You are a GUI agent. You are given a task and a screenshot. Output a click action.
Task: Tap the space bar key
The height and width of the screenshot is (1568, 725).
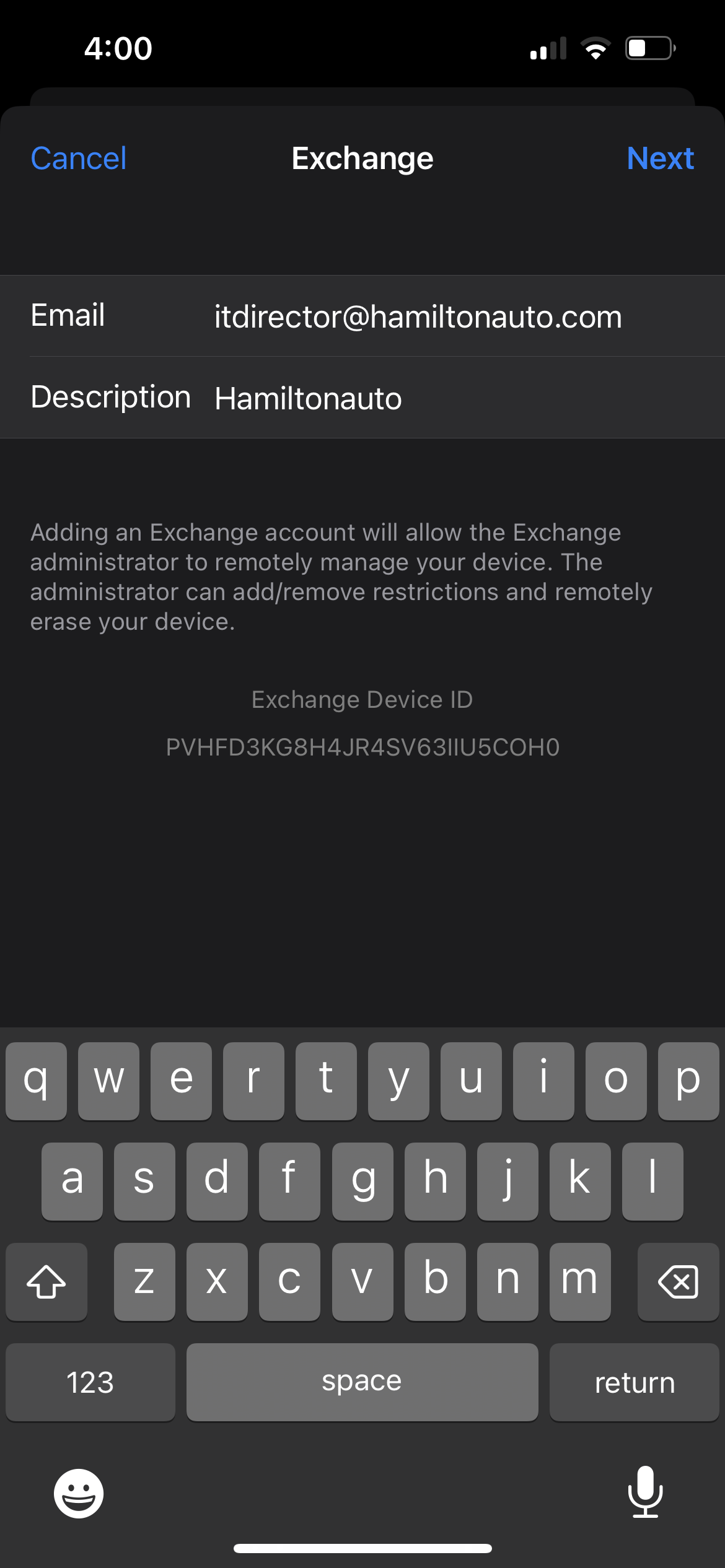362,1382
